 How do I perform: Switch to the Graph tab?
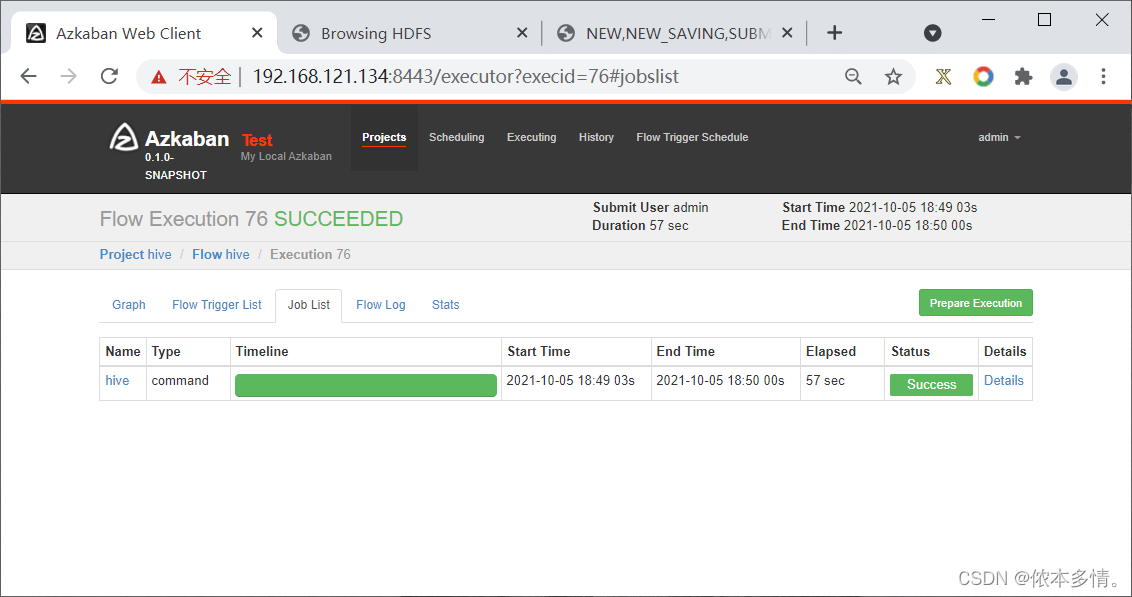(129, 305)
